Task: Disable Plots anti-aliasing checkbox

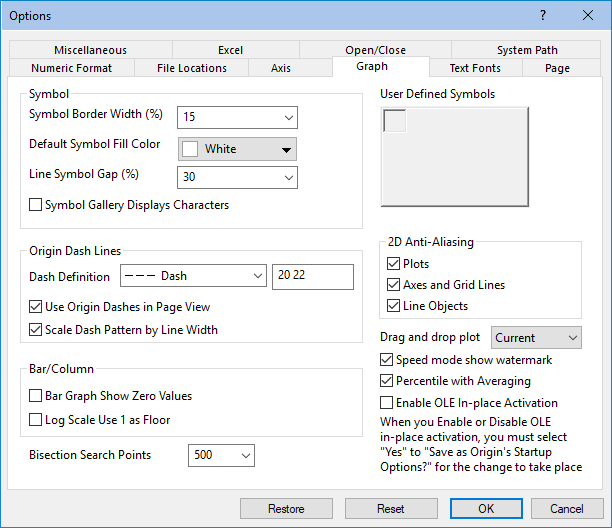Action: point(393,265)
